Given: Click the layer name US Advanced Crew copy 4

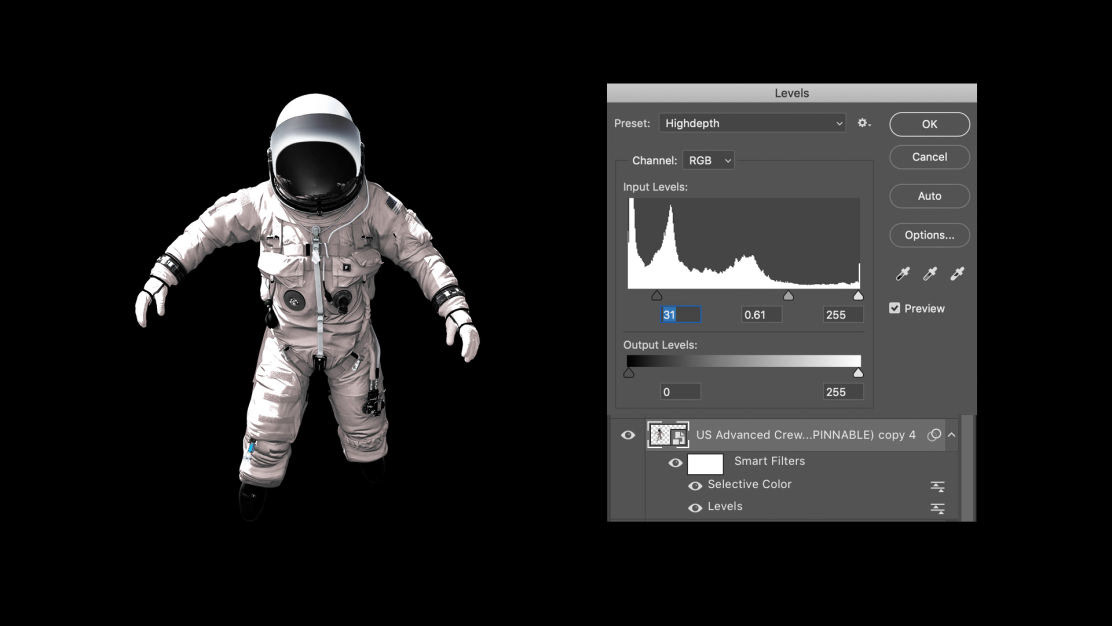Looking at the screenshot, I should click(x=806, y=435).
